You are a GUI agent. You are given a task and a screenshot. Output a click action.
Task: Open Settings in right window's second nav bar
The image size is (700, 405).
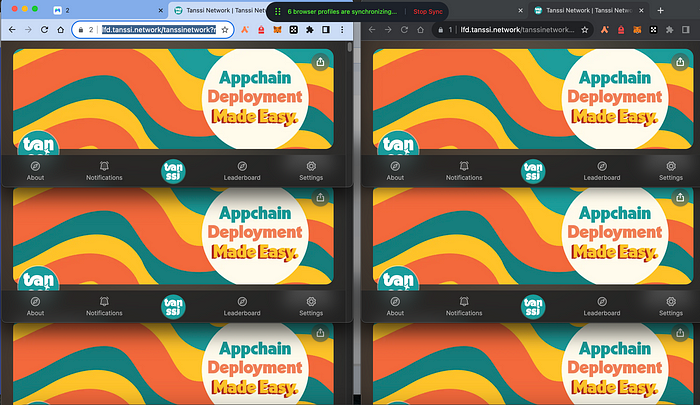(671, 307)
